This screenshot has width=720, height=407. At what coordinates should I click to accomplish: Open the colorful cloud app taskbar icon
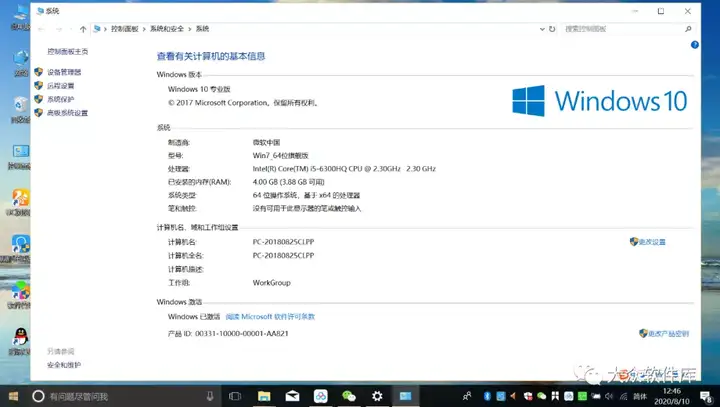[321, 396]
